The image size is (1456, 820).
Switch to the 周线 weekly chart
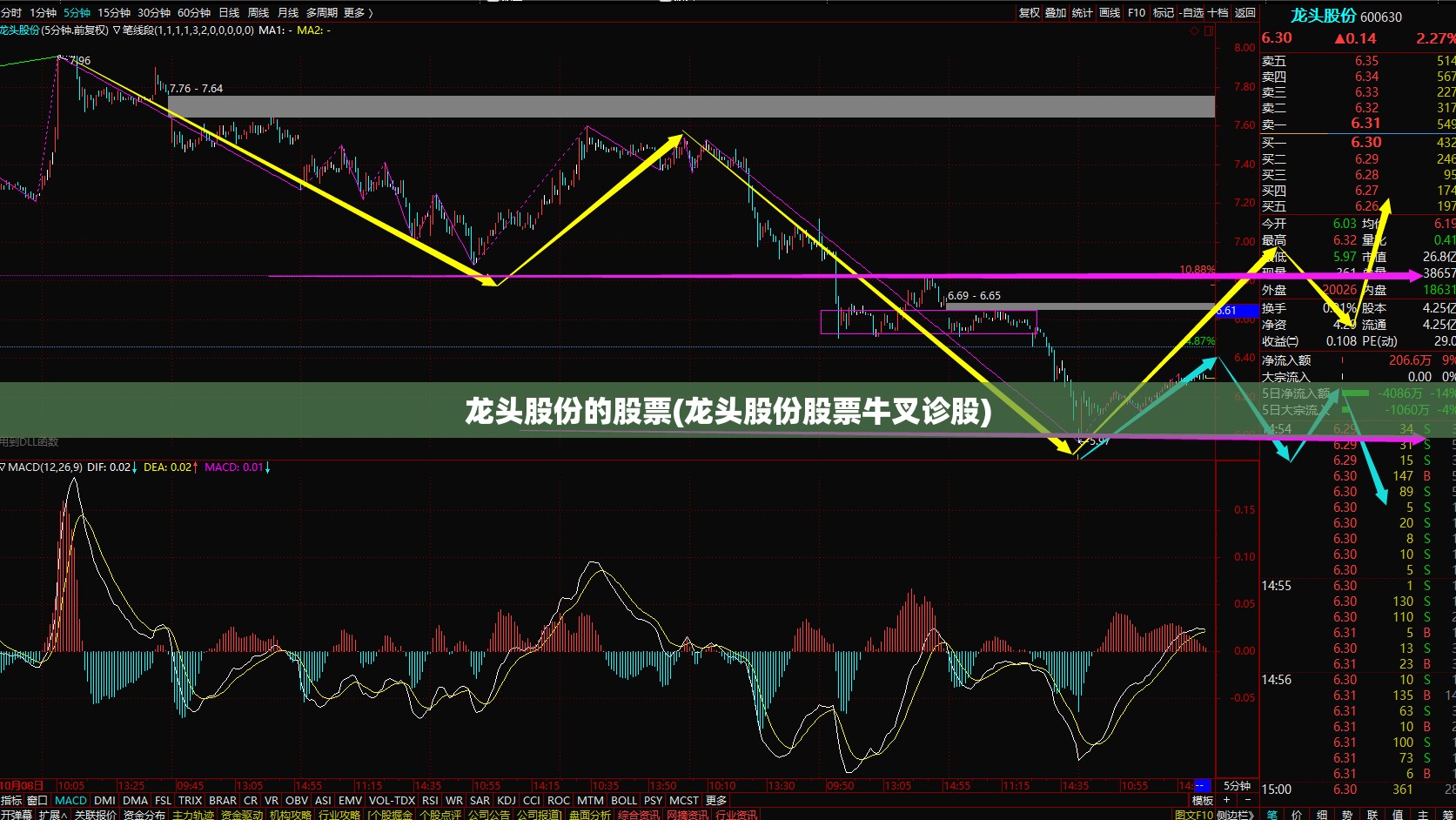pyautogui.click(x=258, y=13)
